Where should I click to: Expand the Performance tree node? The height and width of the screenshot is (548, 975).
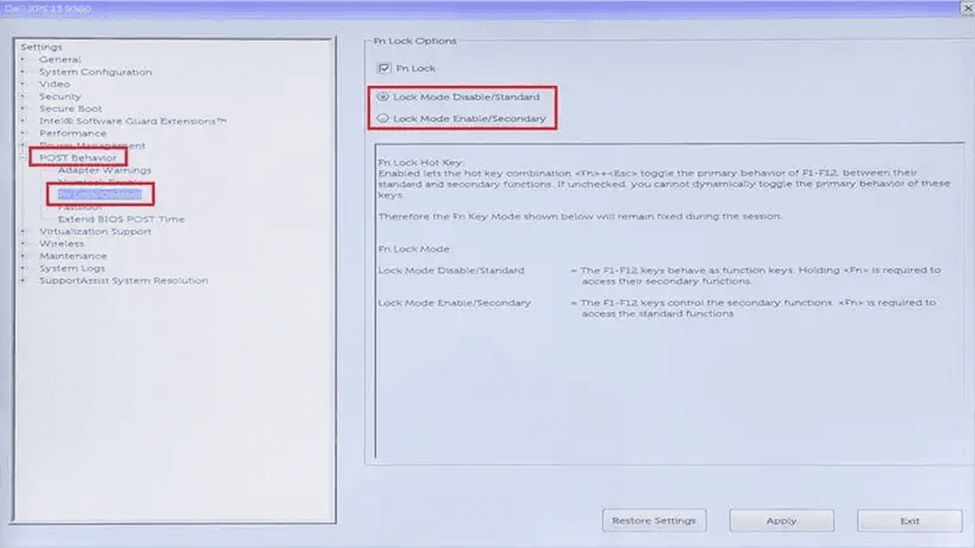pos(23,133)
